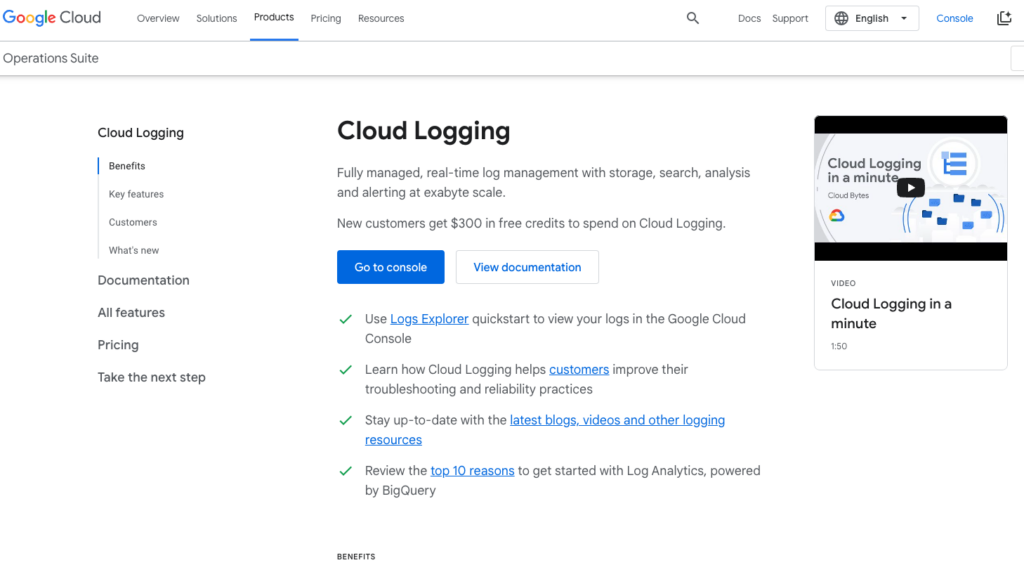Click the green checkmark beside top 10 reasons

click(x=345, y=471)
